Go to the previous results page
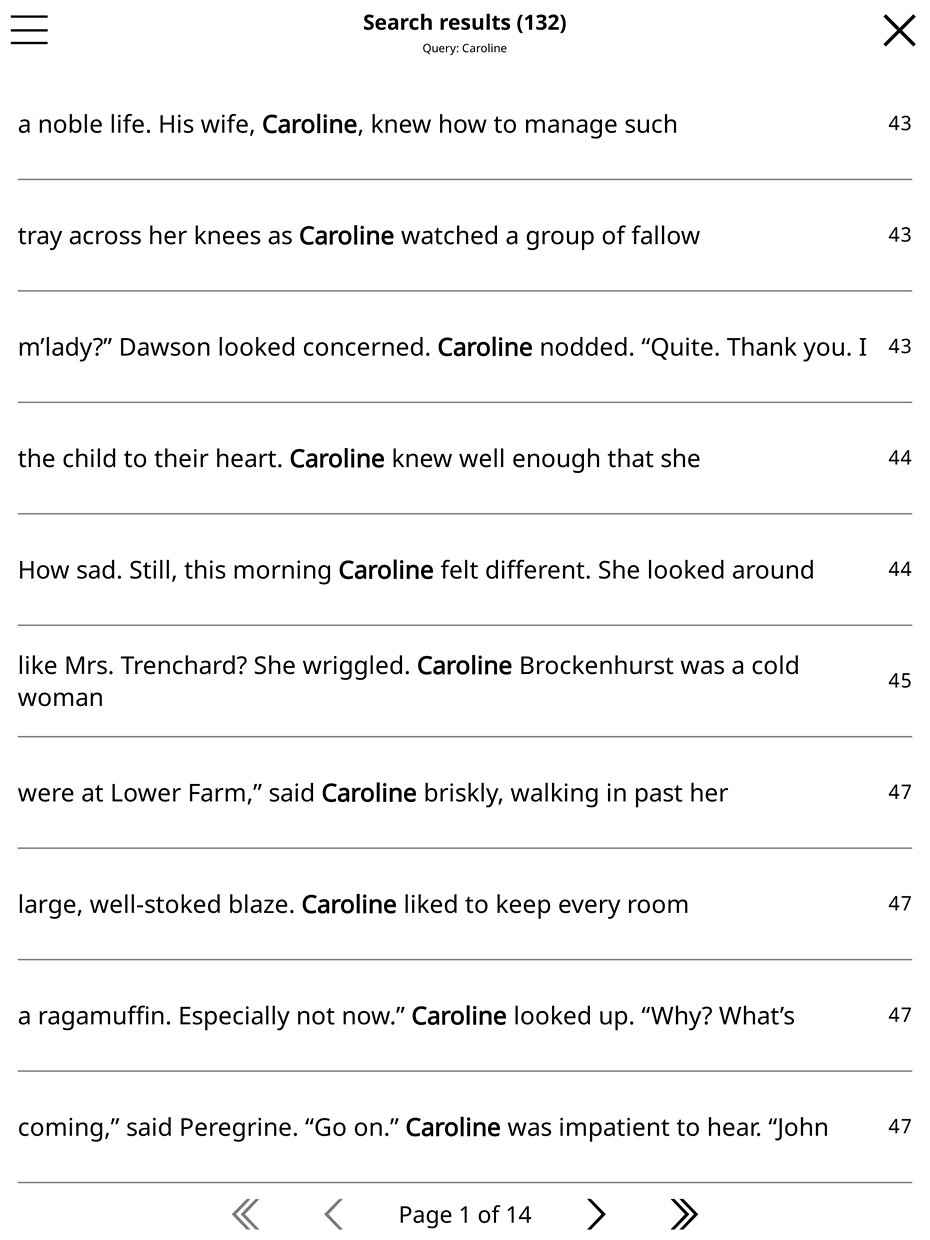Image resolution: width=930 pixels, height=1240 pixels. pyautogui.click(x=334, y=1215)
